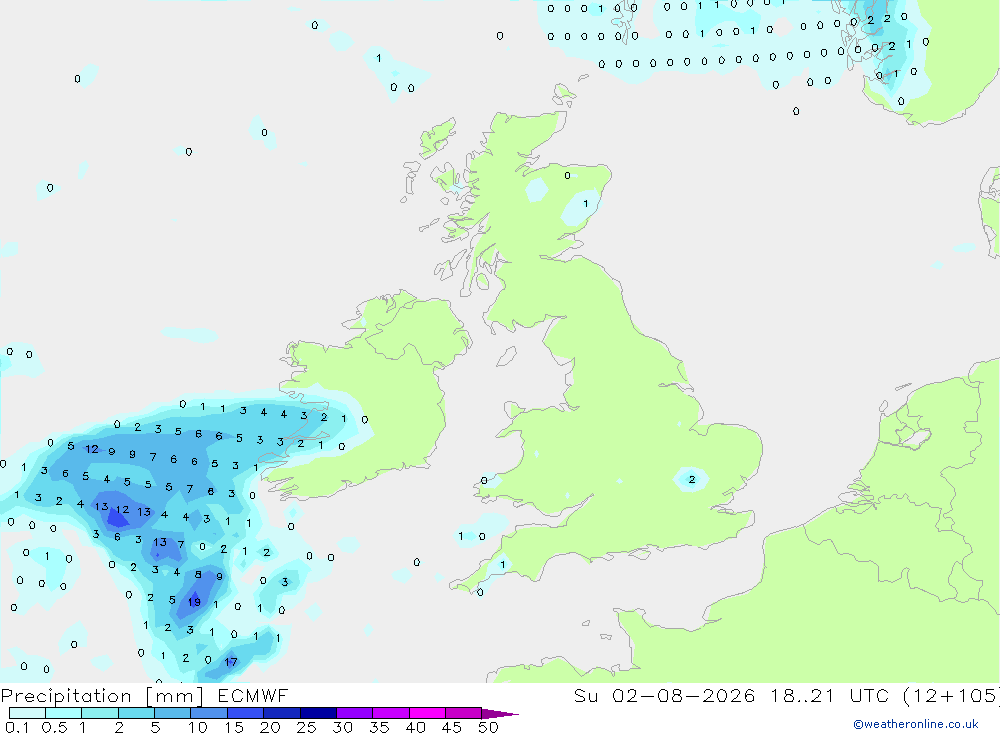Open the weatheronline.co.uk copyright link
1000x733 pixels.
[x=916, y=724]
